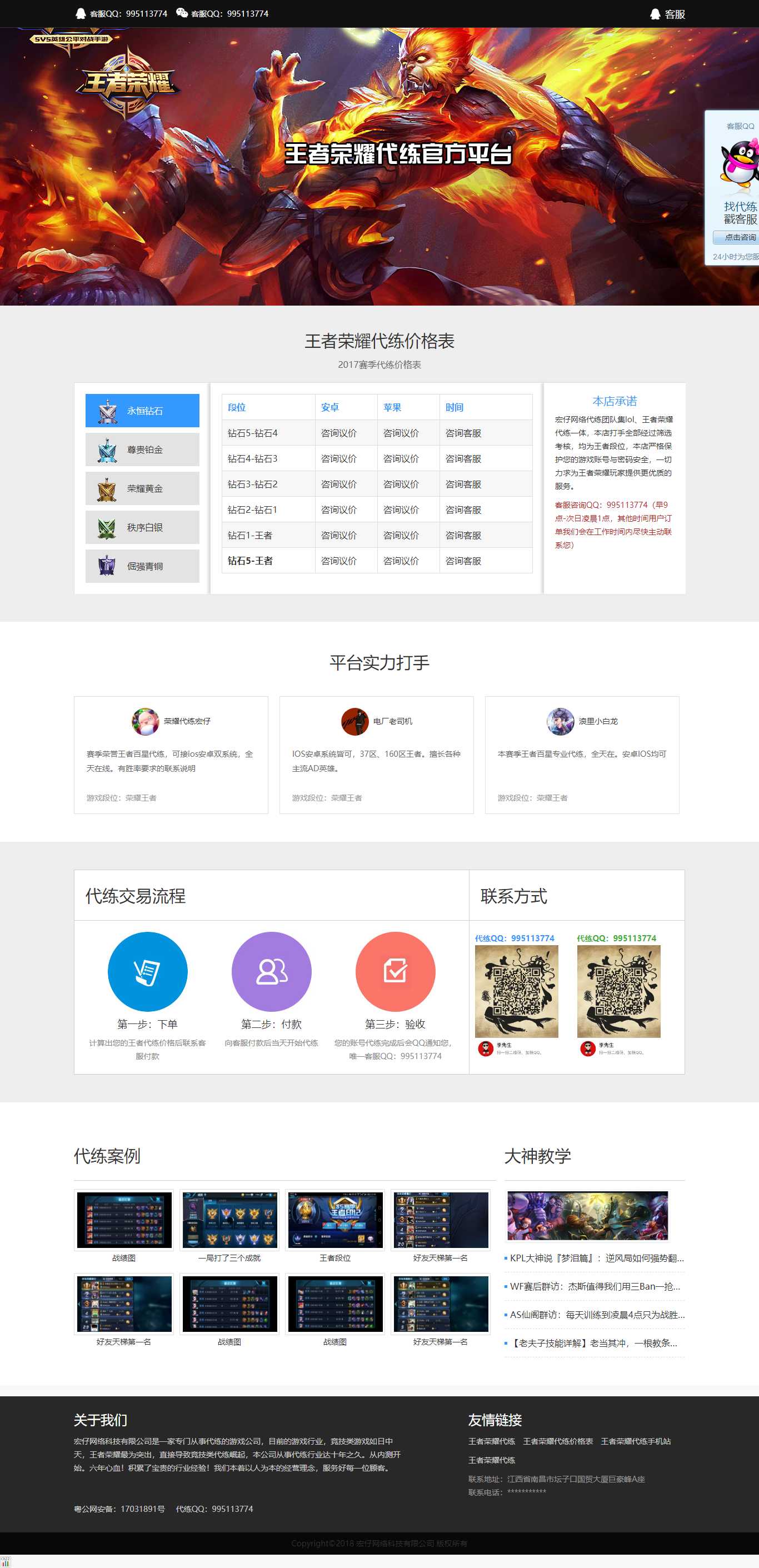Screen dimensions: 759x1568
Task: Click the stats icon at bottom-left corner
Action: pos(6,1562)
